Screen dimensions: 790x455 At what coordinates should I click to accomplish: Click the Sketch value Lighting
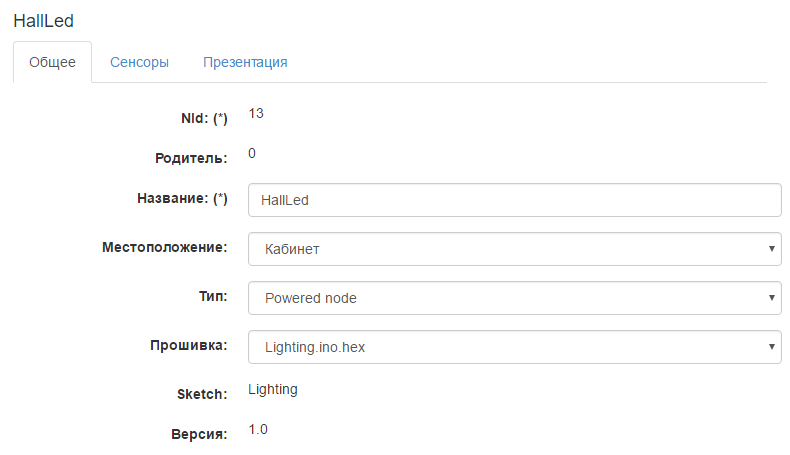coord(273,389)
